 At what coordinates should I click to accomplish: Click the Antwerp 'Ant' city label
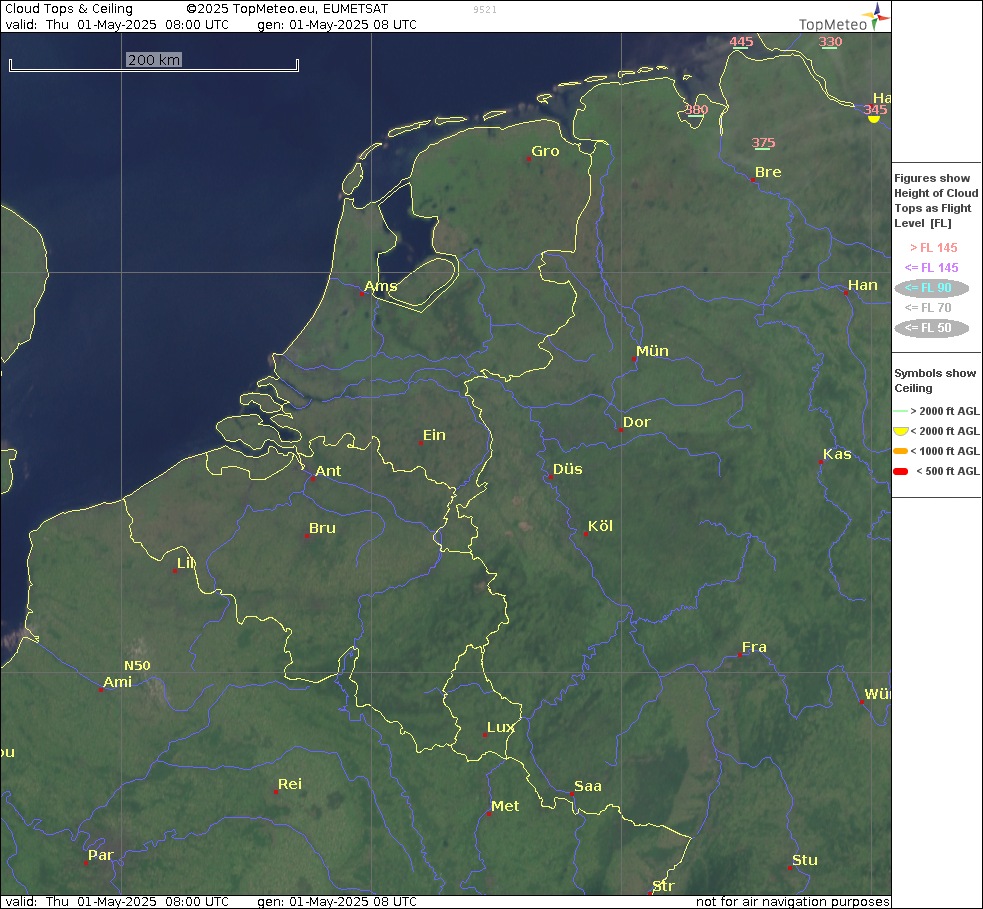328,471
